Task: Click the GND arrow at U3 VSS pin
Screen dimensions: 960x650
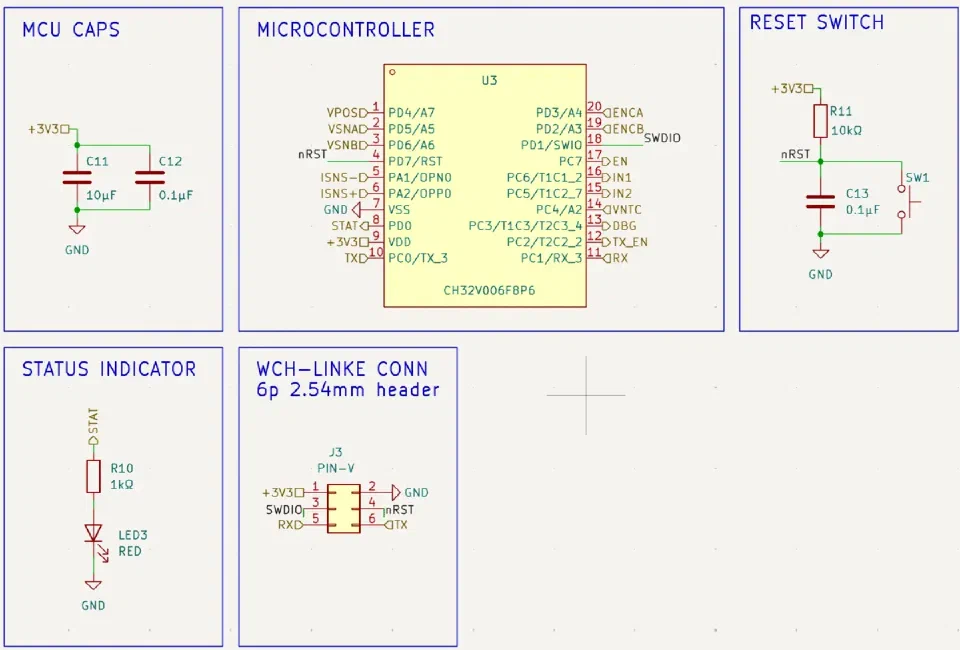Action: click(x=356, y=210)
